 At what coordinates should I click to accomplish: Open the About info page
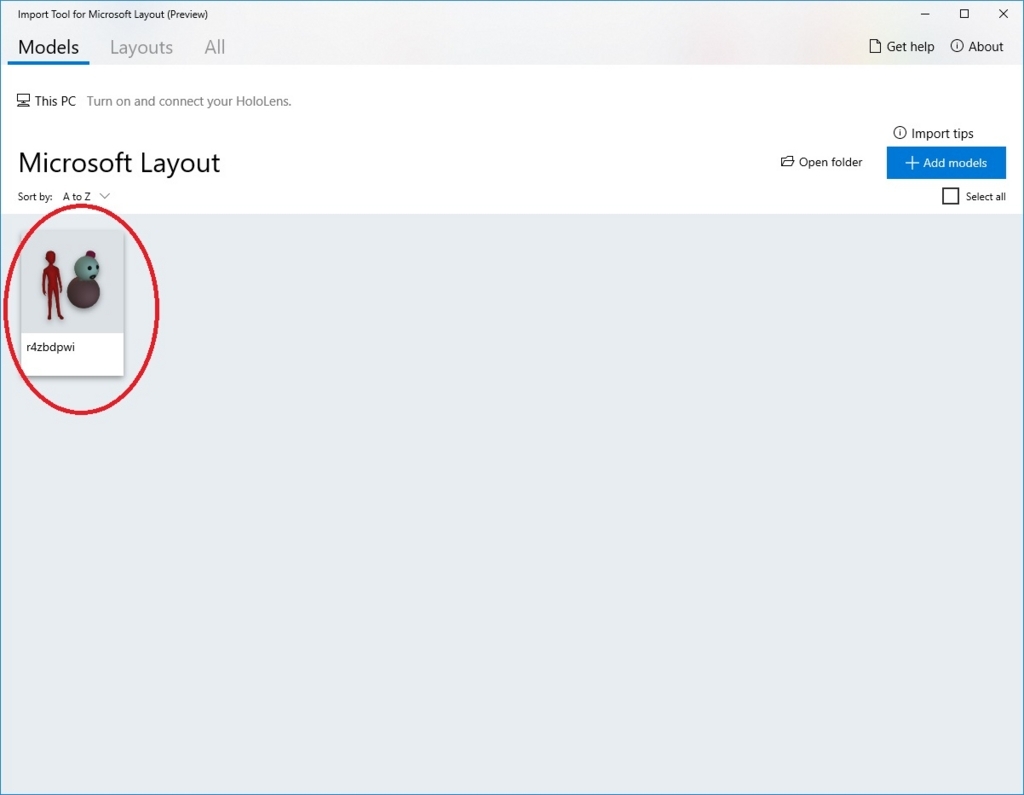click(x=976, y=46)
